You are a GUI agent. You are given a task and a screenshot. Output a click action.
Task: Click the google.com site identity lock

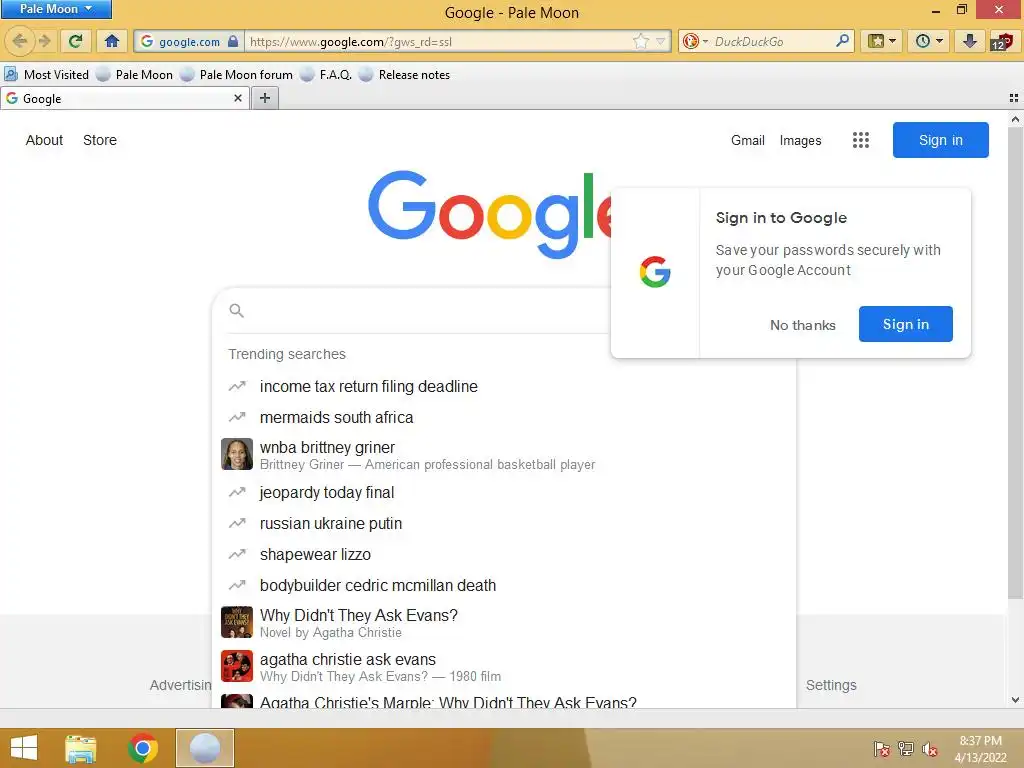(190, 42)
